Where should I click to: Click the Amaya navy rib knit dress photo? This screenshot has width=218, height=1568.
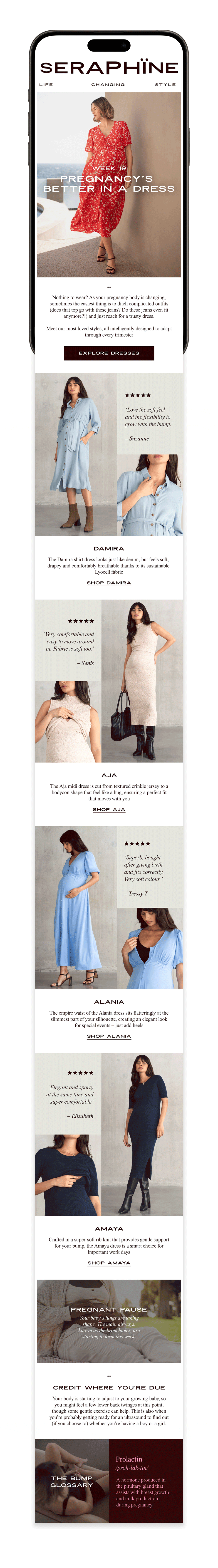tap(142, 1135)
